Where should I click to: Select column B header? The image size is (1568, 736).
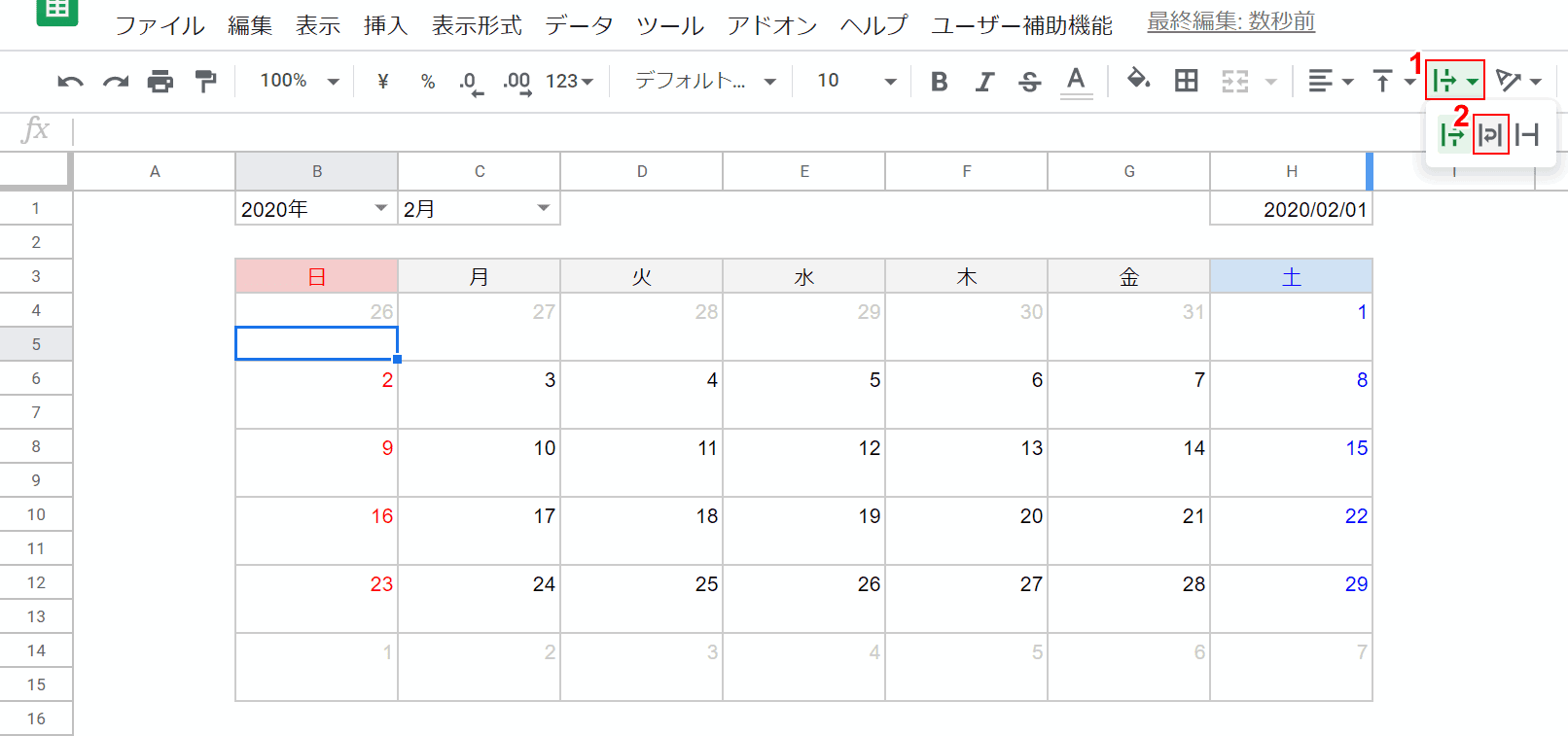pos(316,171)
